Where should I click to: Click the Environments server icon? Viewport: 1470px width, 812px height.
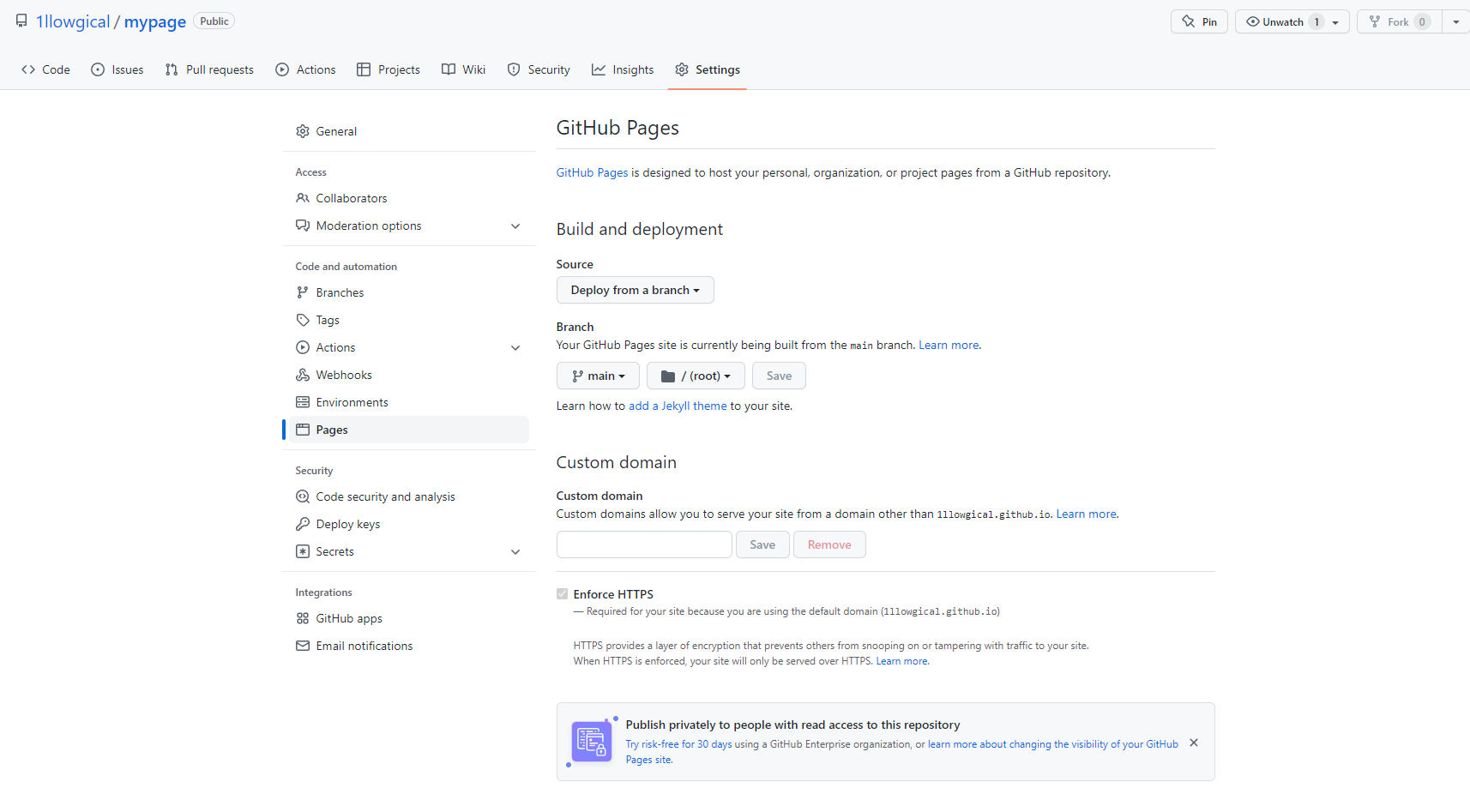[x=303, y=402]
